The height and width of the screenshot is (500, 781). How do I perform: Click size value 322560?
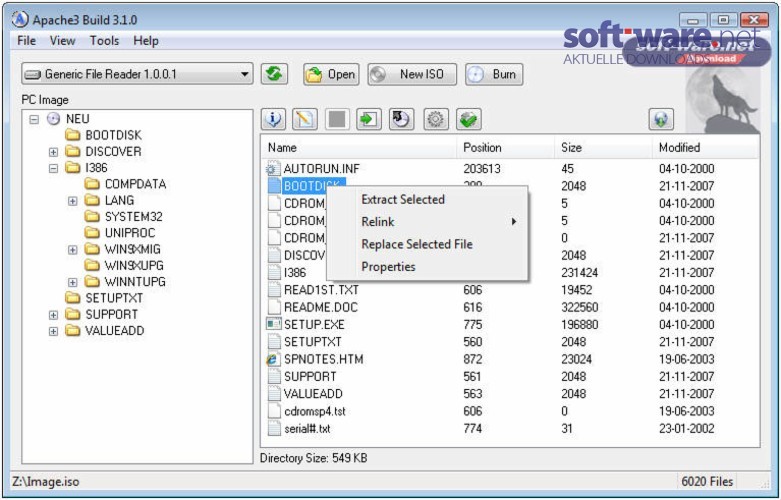tap(579, 307)
